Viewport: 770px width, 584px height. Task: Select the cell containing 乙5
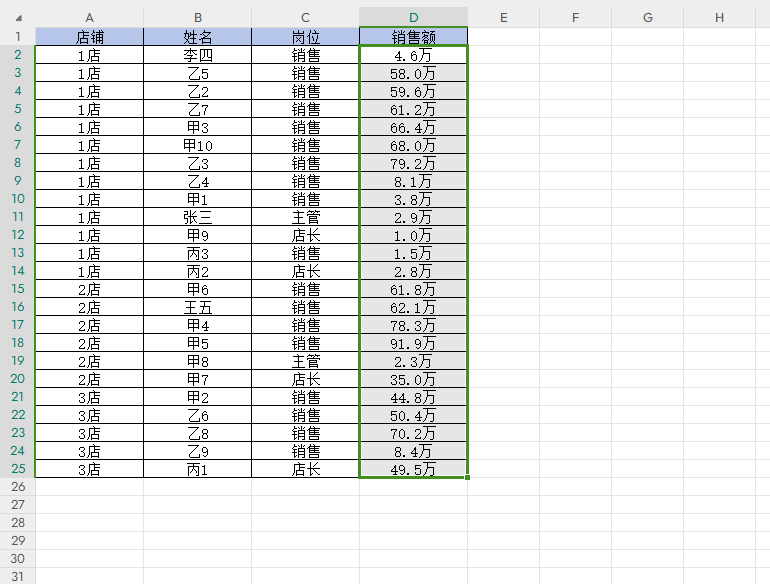click(x=197, y=73)
